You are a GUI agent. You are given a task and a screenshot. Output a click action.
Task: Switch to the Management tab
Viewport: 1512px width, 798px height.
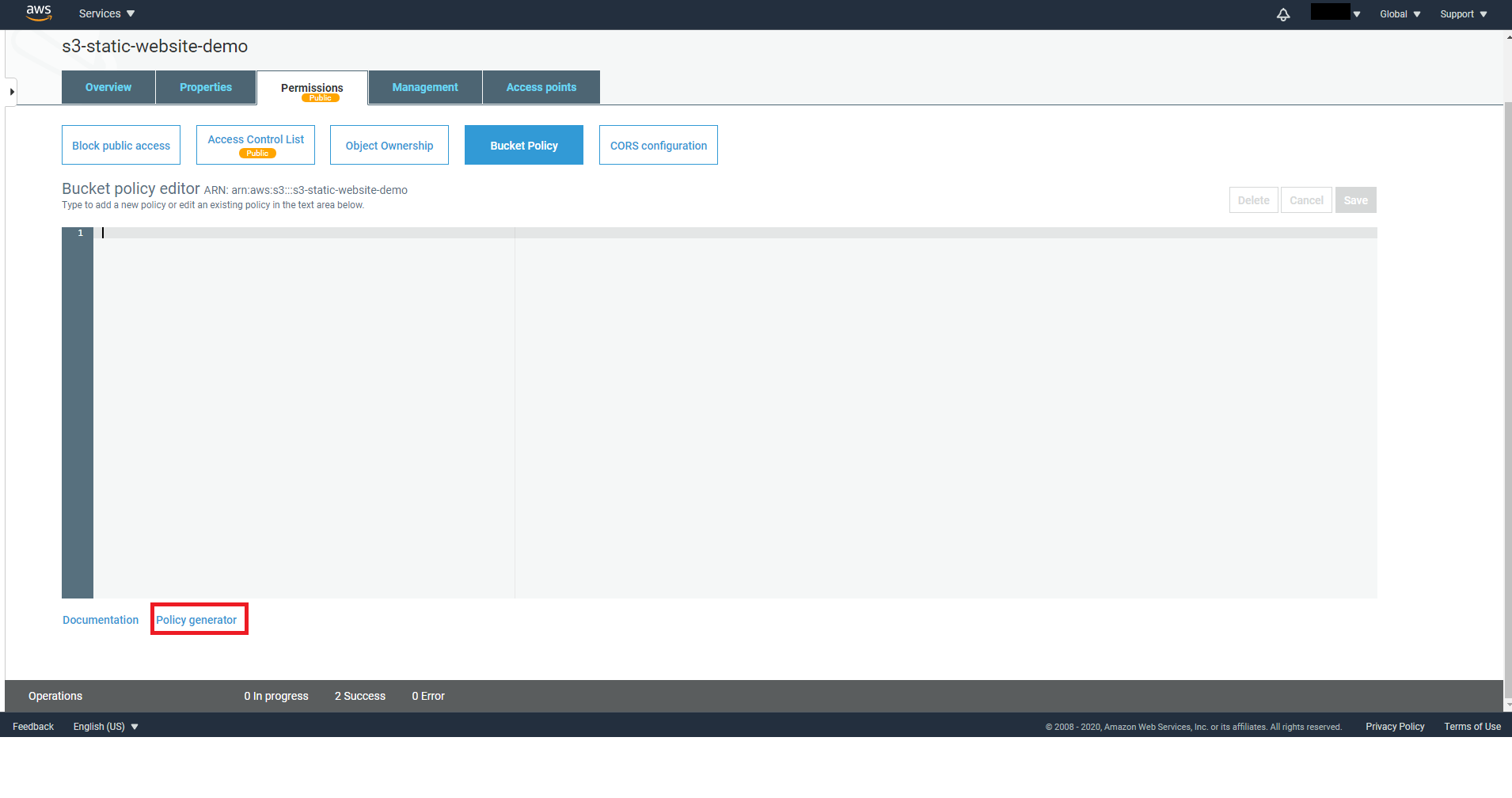[425, 87]
